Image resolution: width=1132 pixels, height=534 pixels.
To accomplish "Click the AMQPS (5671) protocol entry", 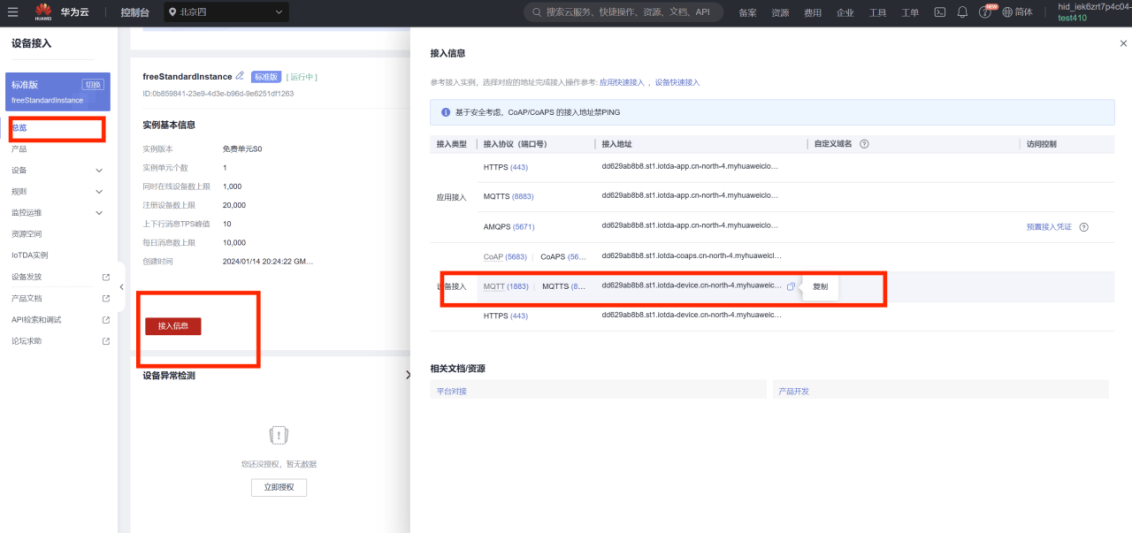I will (508, 227).
